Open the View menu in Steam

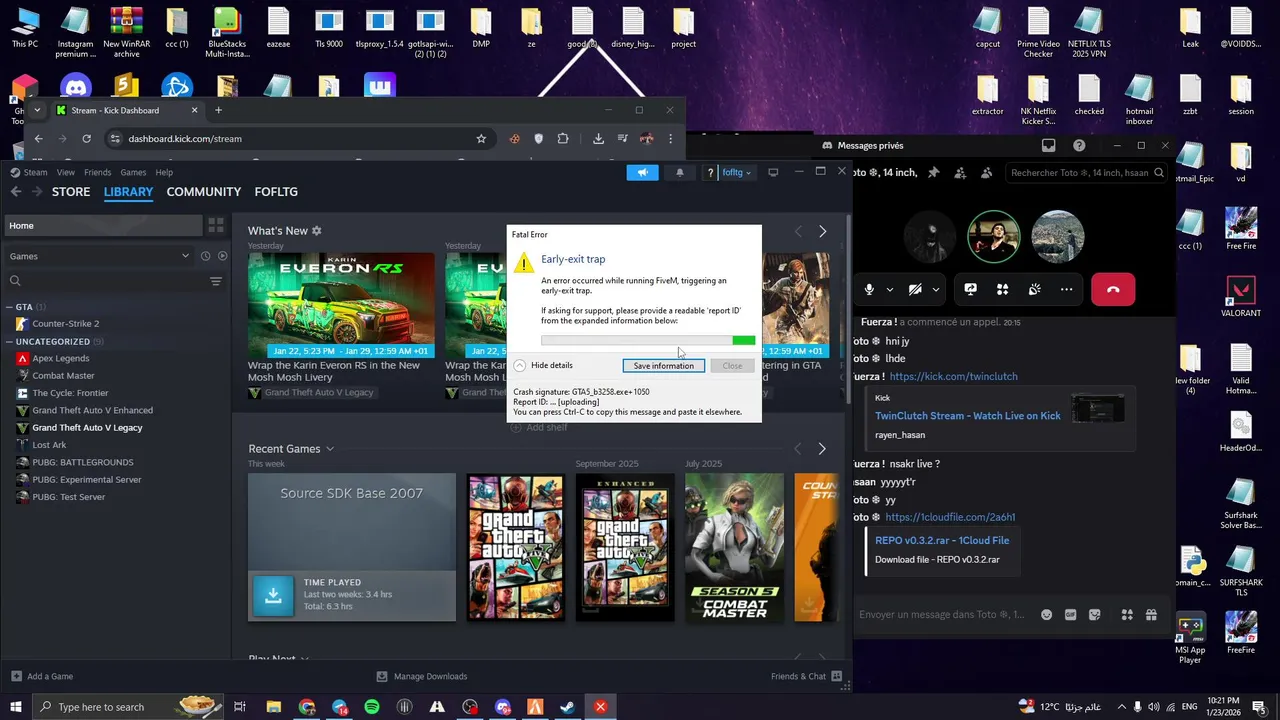65,172
